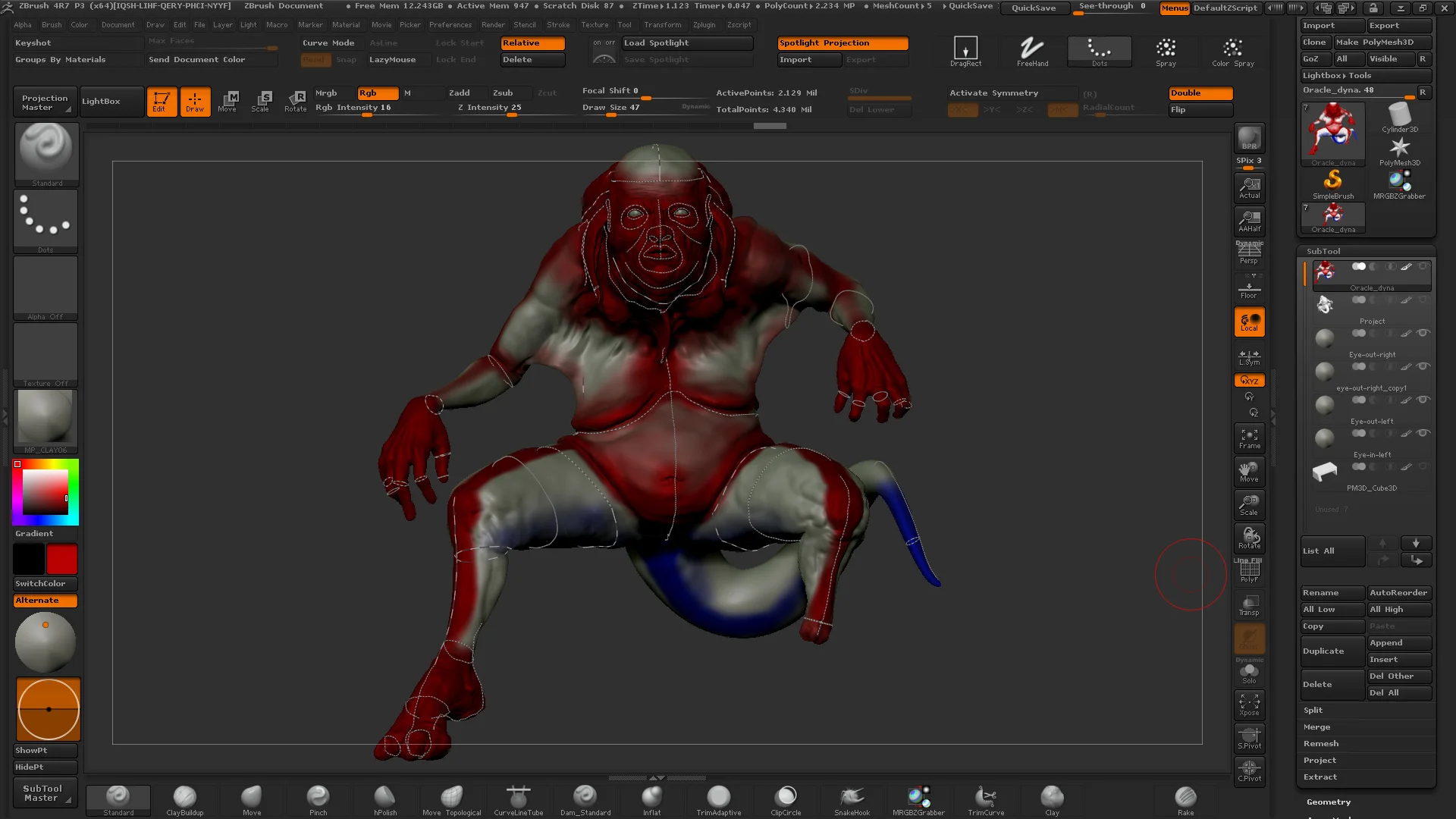Activate the Rotate transform tool
This screenshot has height=819, width=1456.
click(296, 101)
